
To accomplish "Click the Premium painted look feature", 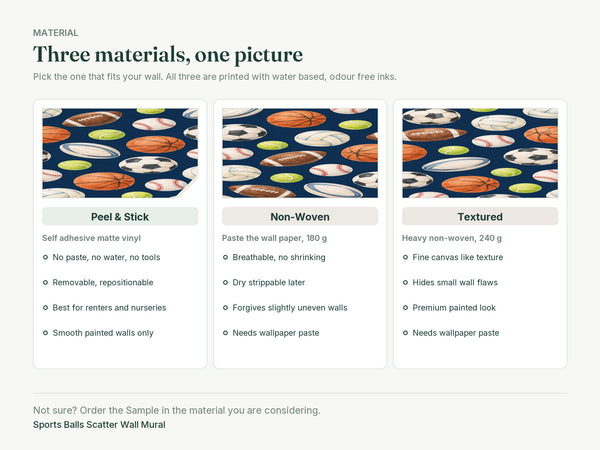I will coord(454,308).
